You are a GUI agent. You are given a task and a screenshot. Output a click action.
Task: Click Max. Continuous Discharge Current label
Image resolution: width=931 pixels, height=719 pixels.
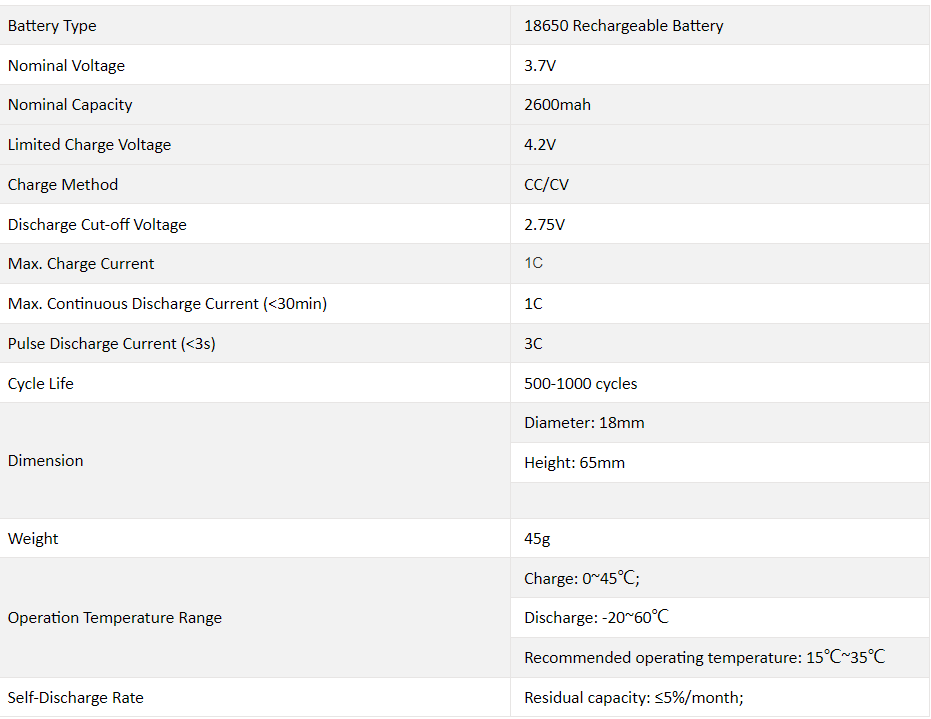coord(167,304)
